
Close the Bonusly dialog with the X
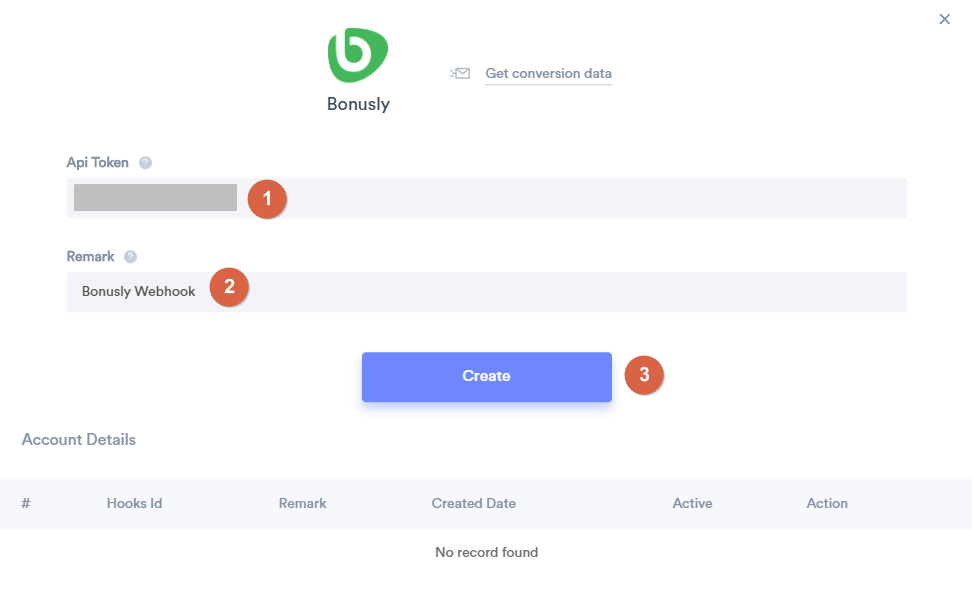(944, 18)
